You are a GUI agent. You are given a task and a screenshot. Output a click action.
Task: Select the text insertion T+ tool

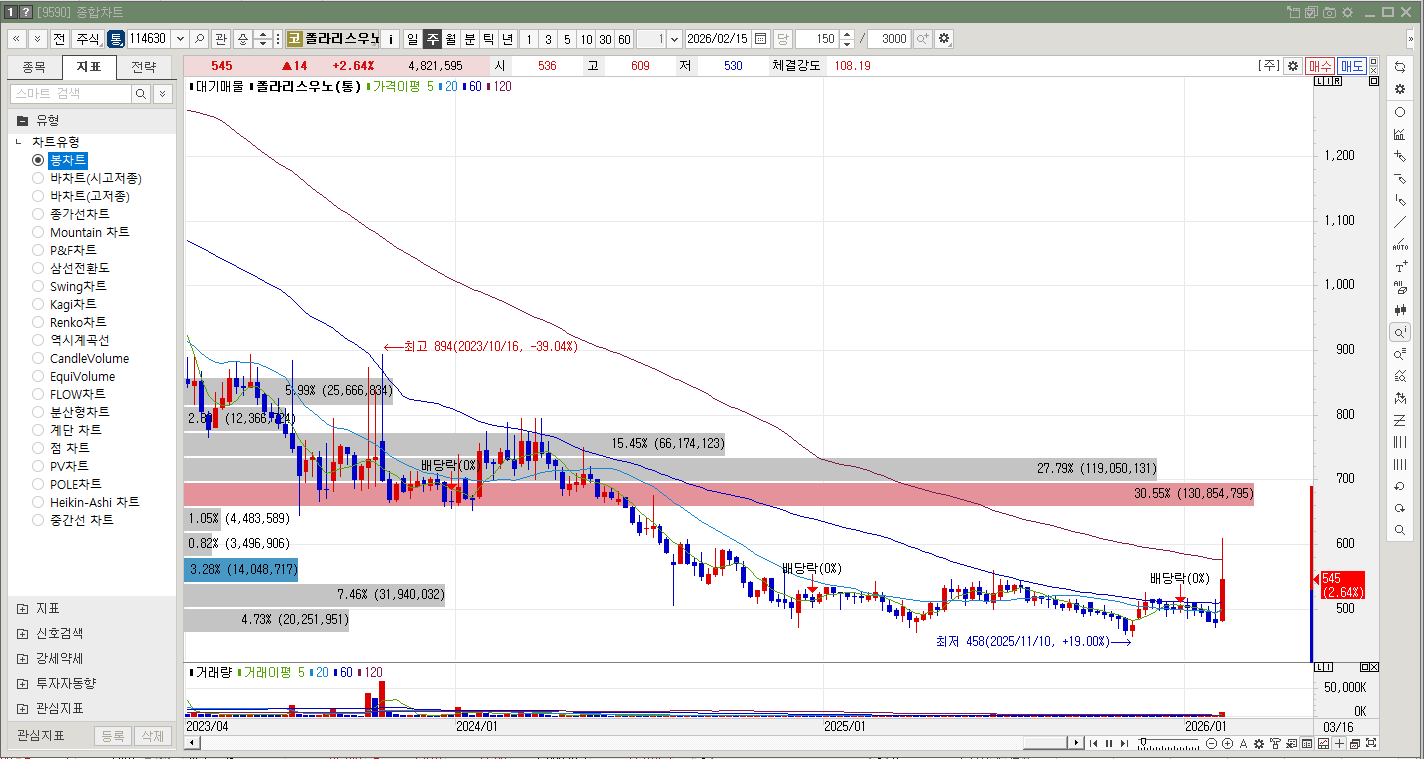[1400, 267]
